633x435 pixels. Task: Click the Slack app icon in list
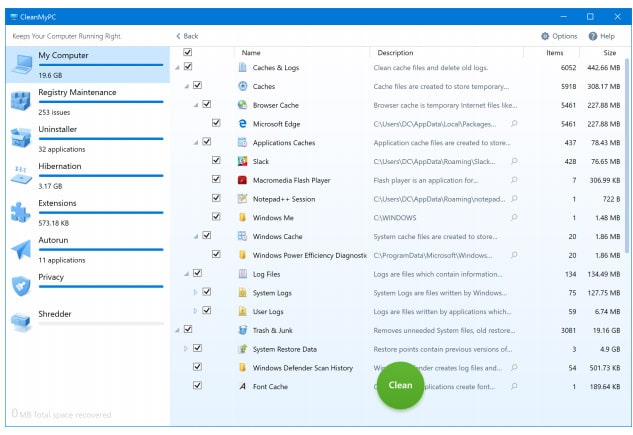point(243,161)
